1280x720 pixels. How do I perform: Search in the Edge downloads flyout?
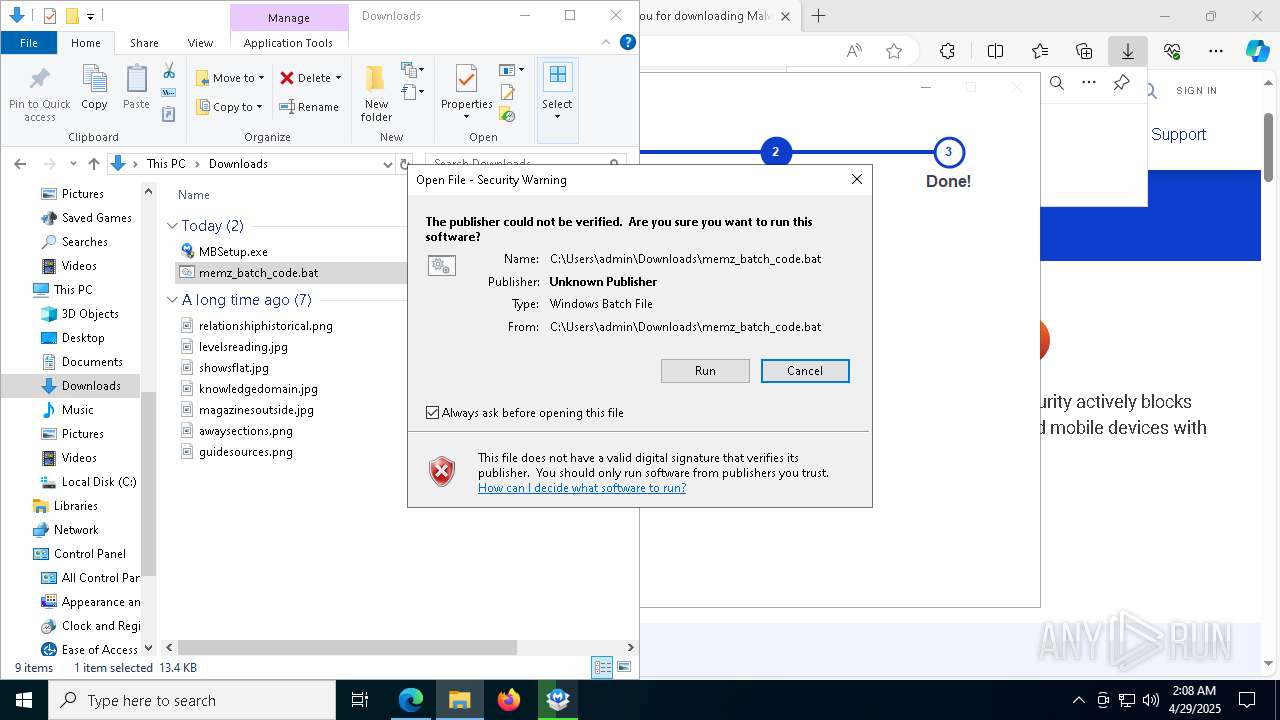1057,83
